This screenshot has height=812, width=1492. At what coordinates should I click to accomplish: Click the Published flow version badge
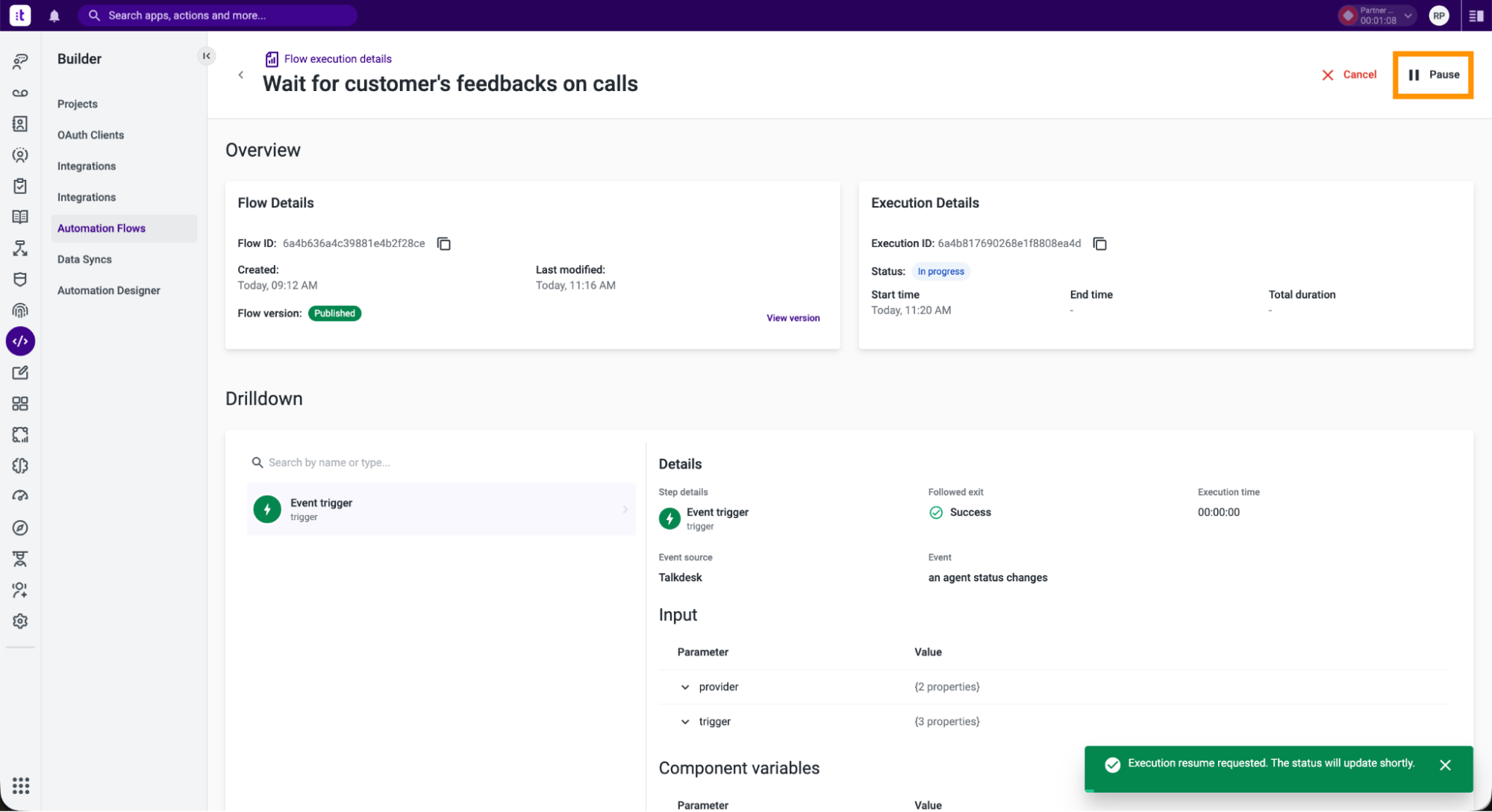[334, 313]
